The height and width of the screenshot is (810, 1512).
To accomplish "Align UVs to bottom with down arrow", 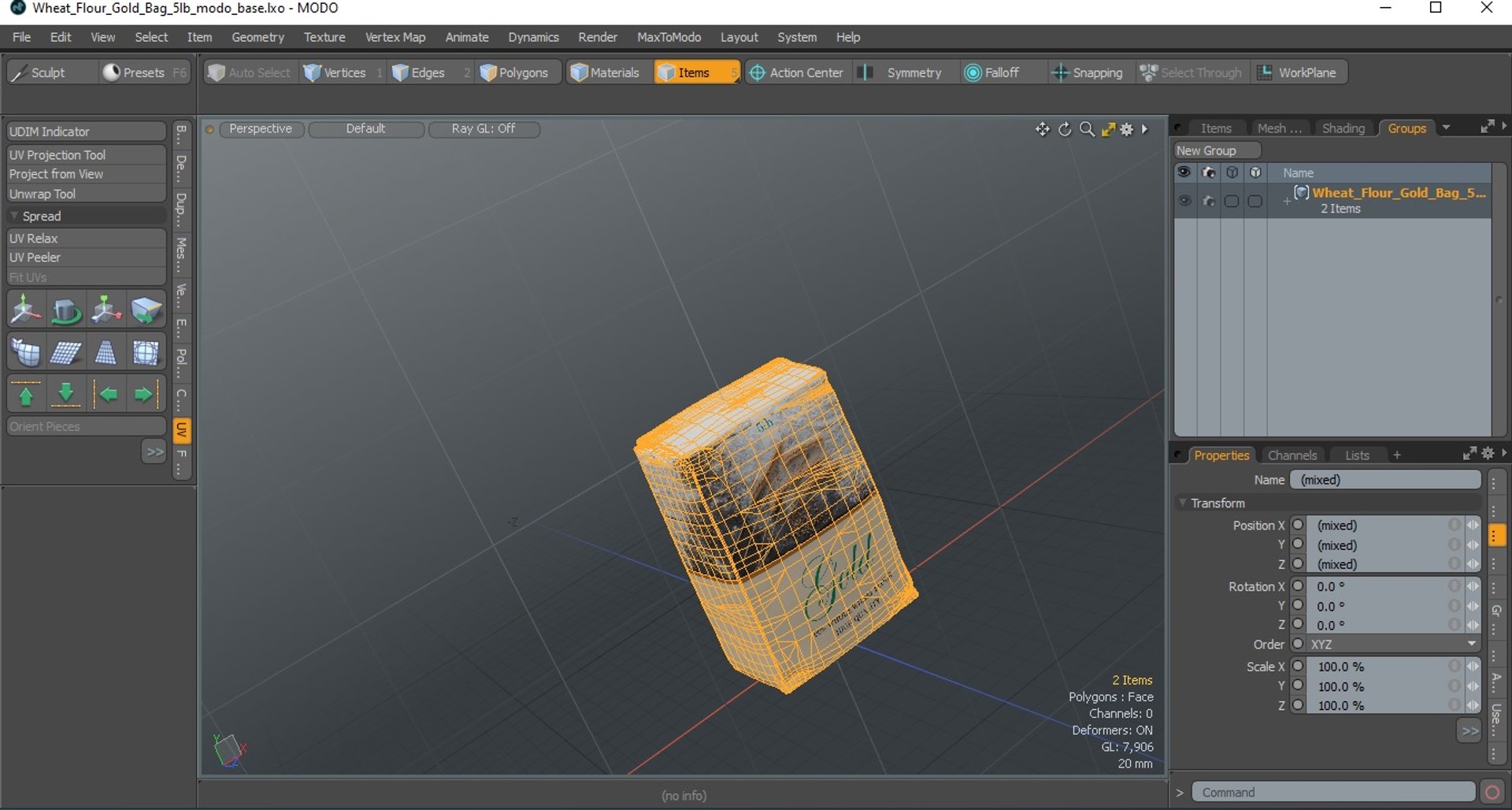I will (x=66, y=394).
